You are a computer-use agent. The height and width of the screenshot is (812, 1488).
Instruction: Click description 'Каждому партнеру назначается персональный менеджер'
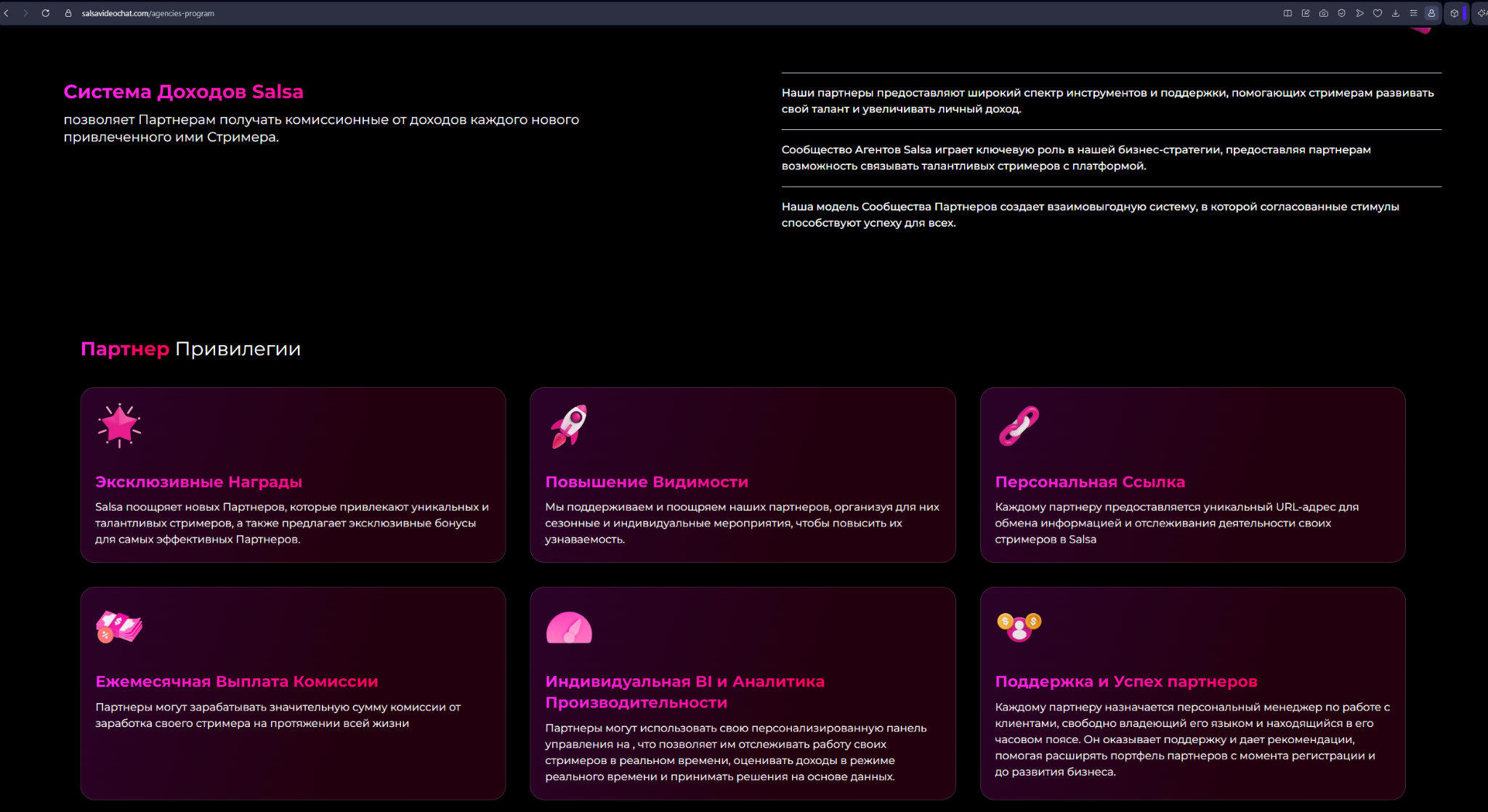pos(1192,739)
